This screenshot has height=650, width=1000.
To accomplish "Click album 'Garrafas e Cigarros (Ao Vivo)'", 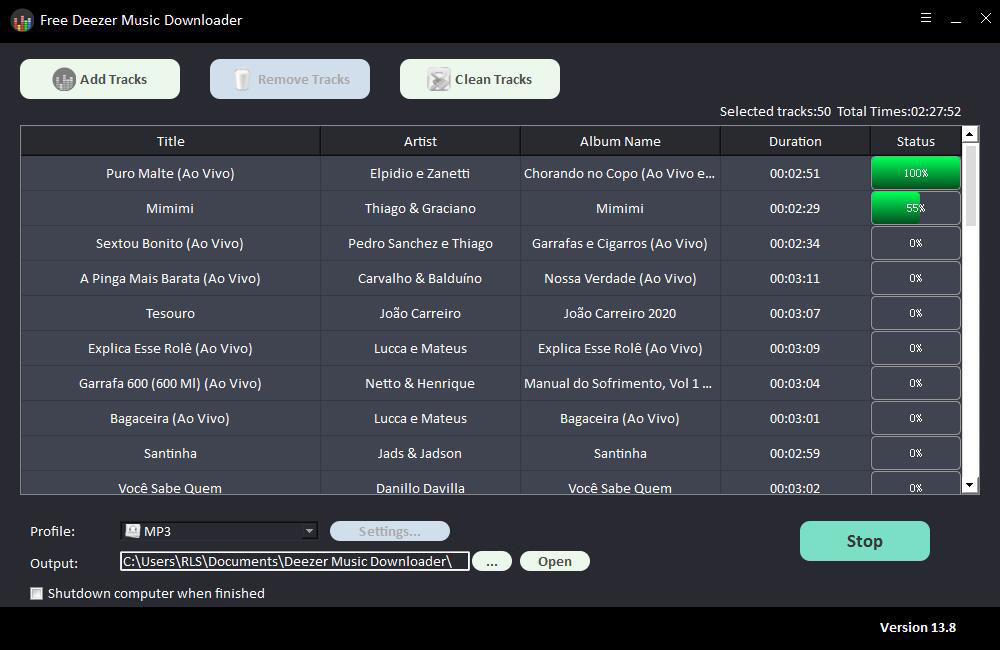I will coord(620,244).
